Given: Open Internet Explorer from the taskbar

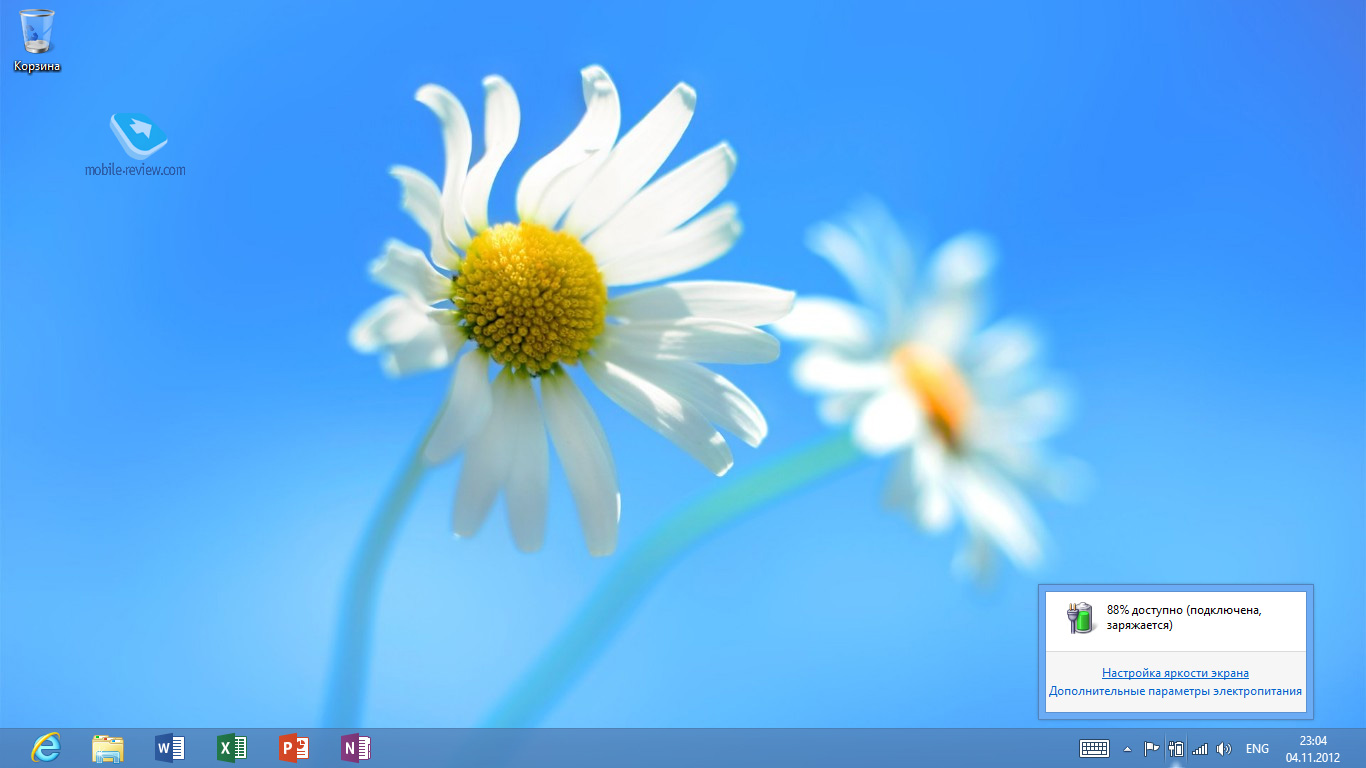Looking at the screenshot, I should (x=46, y=748).
